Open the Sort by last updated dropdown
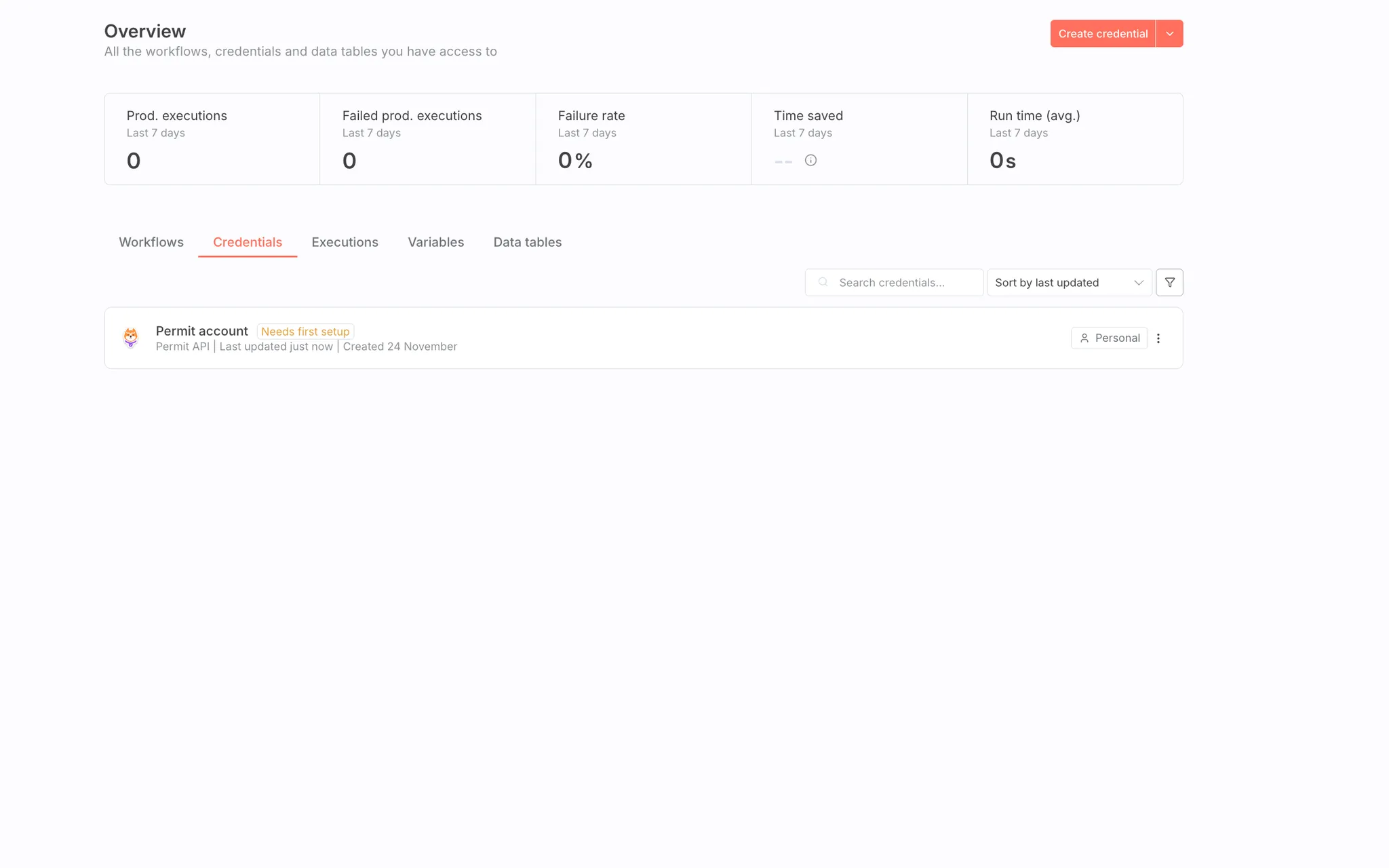The width and height of the screenshot is (1389, 868). click(1069, 283)
